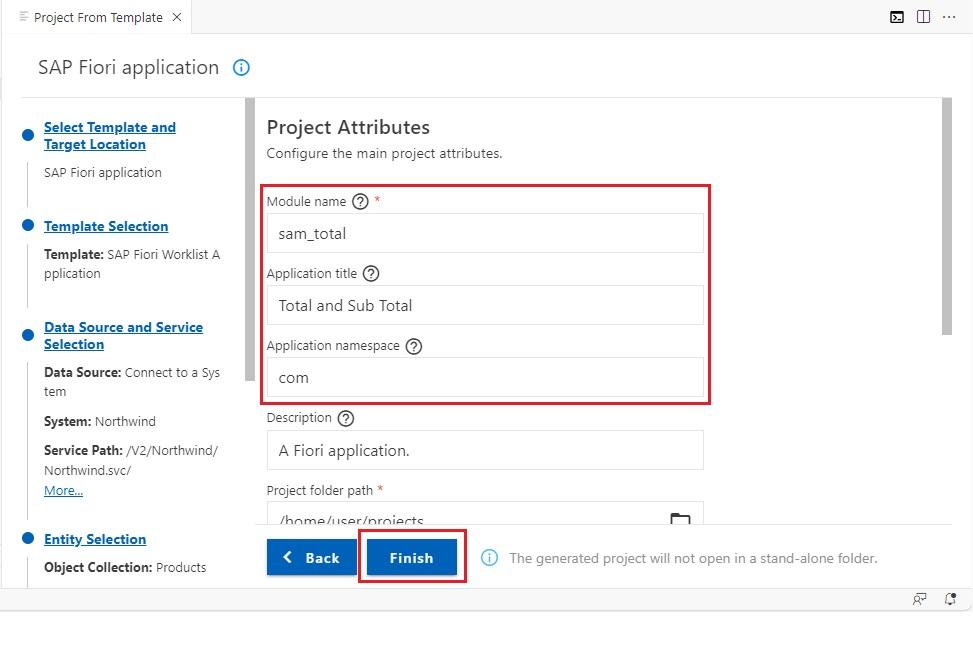The width and height of the screenshot is (973, 645).
Task: Click stand-alone folder warning message text
Action: tap(693, 558)
